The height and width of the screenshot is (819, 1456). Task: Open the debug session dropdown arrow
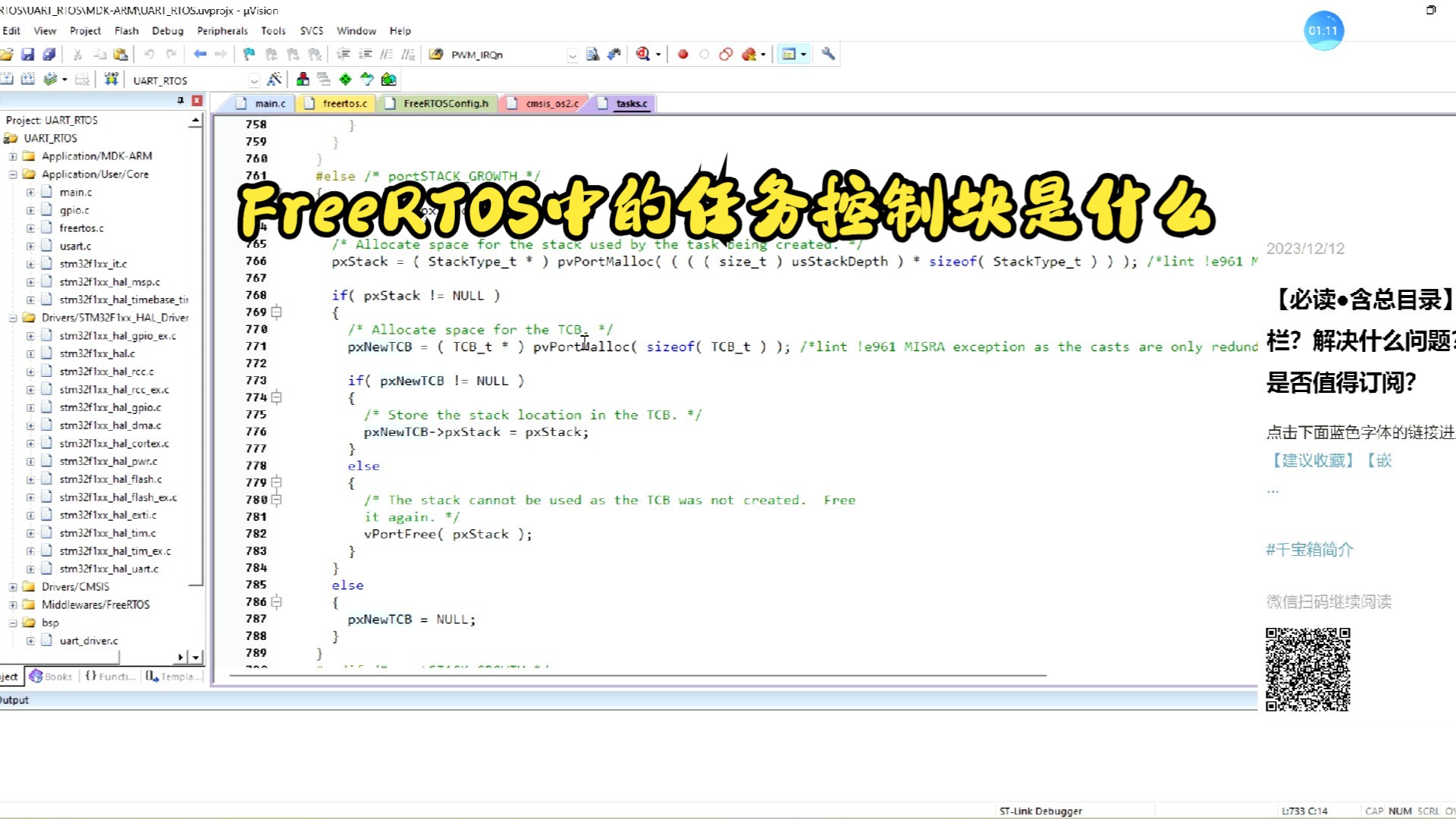[x=657, y=54]
